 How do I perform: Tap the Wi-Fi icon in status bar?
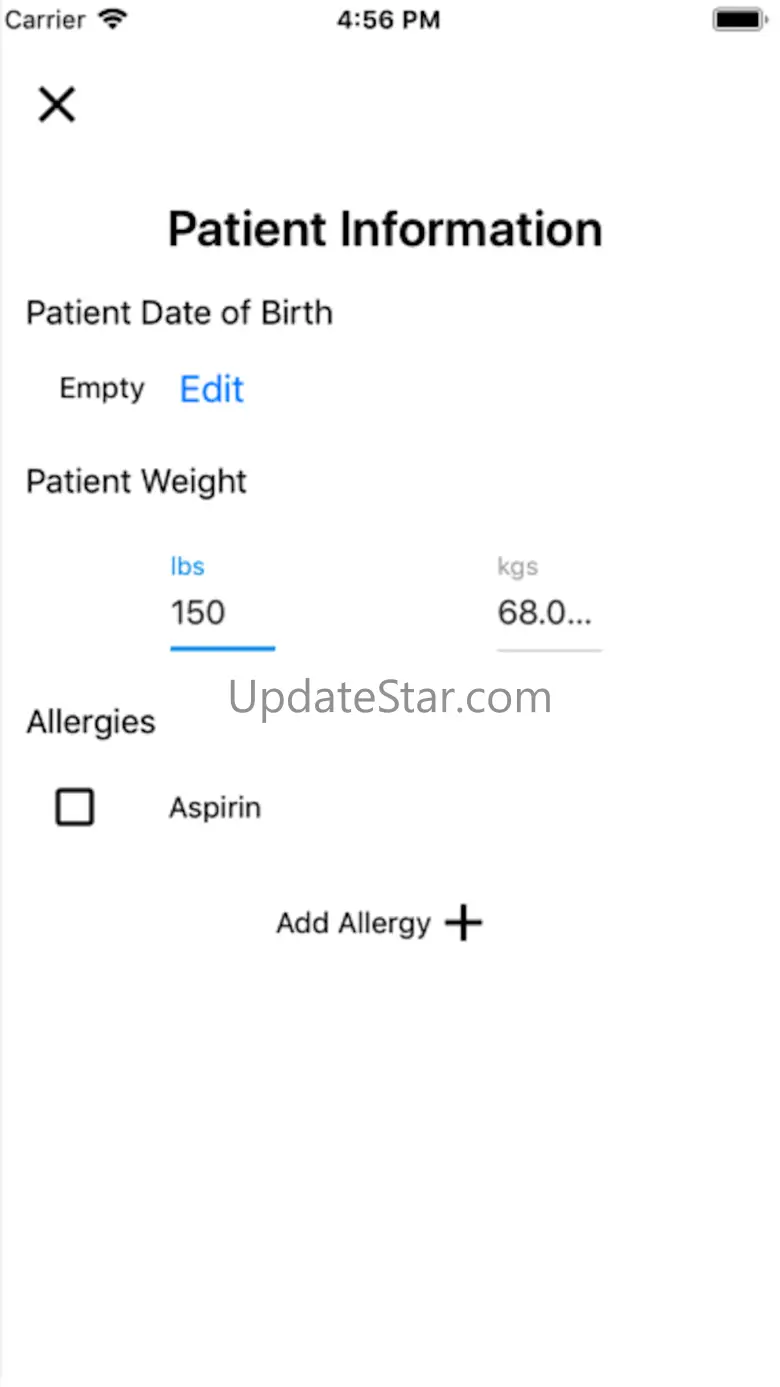(114, 20)
